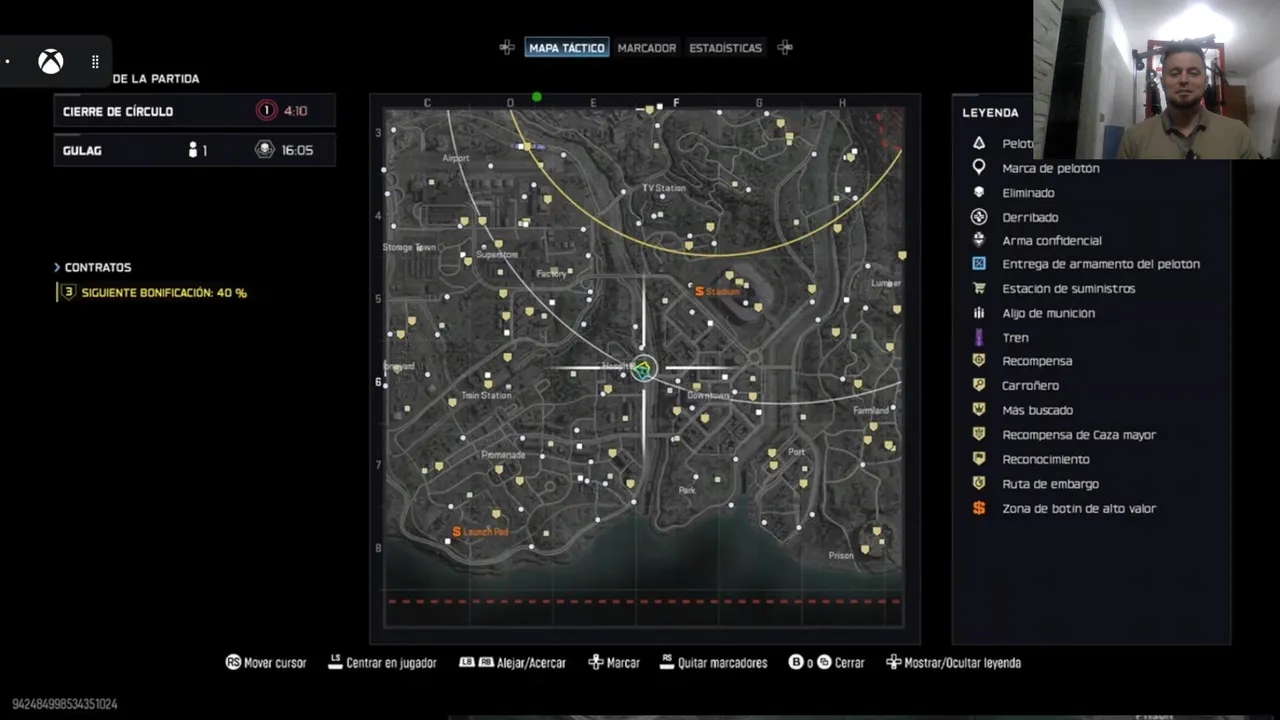Click the Marca de pelotón legend icon

click(979, 168)
